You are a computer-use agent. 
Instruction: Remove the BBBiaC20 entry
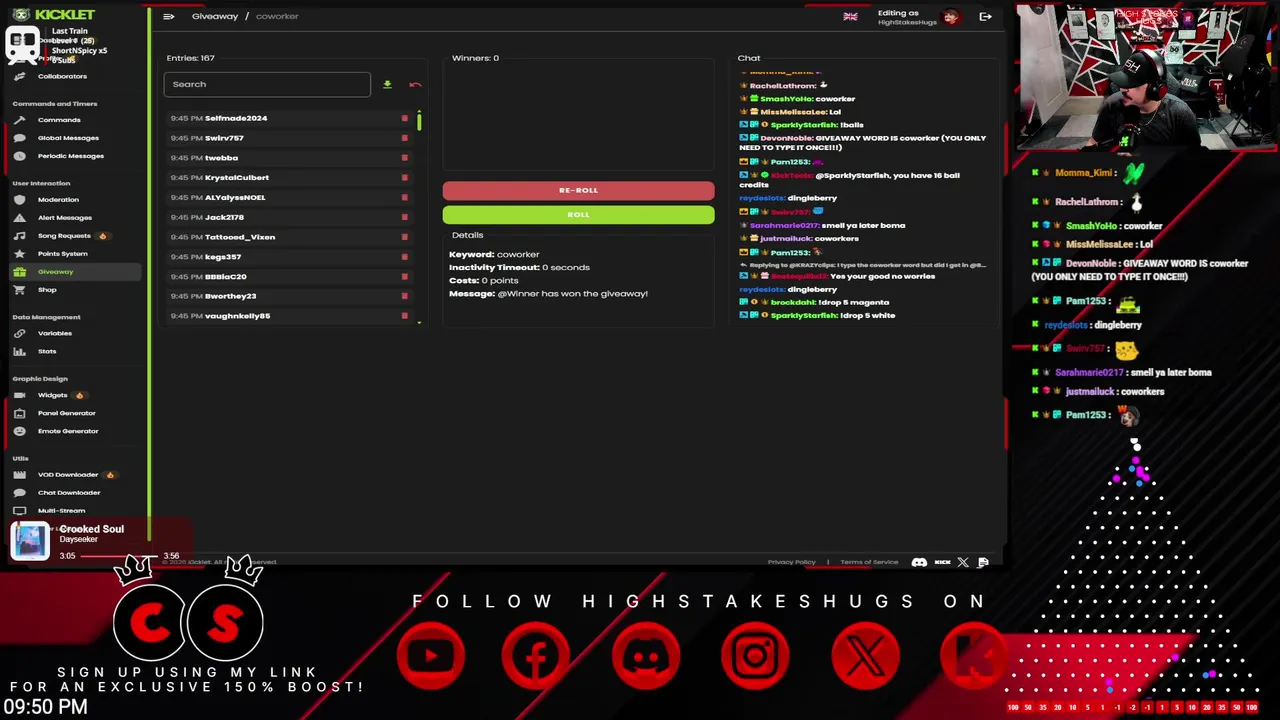tap(404, 277)
